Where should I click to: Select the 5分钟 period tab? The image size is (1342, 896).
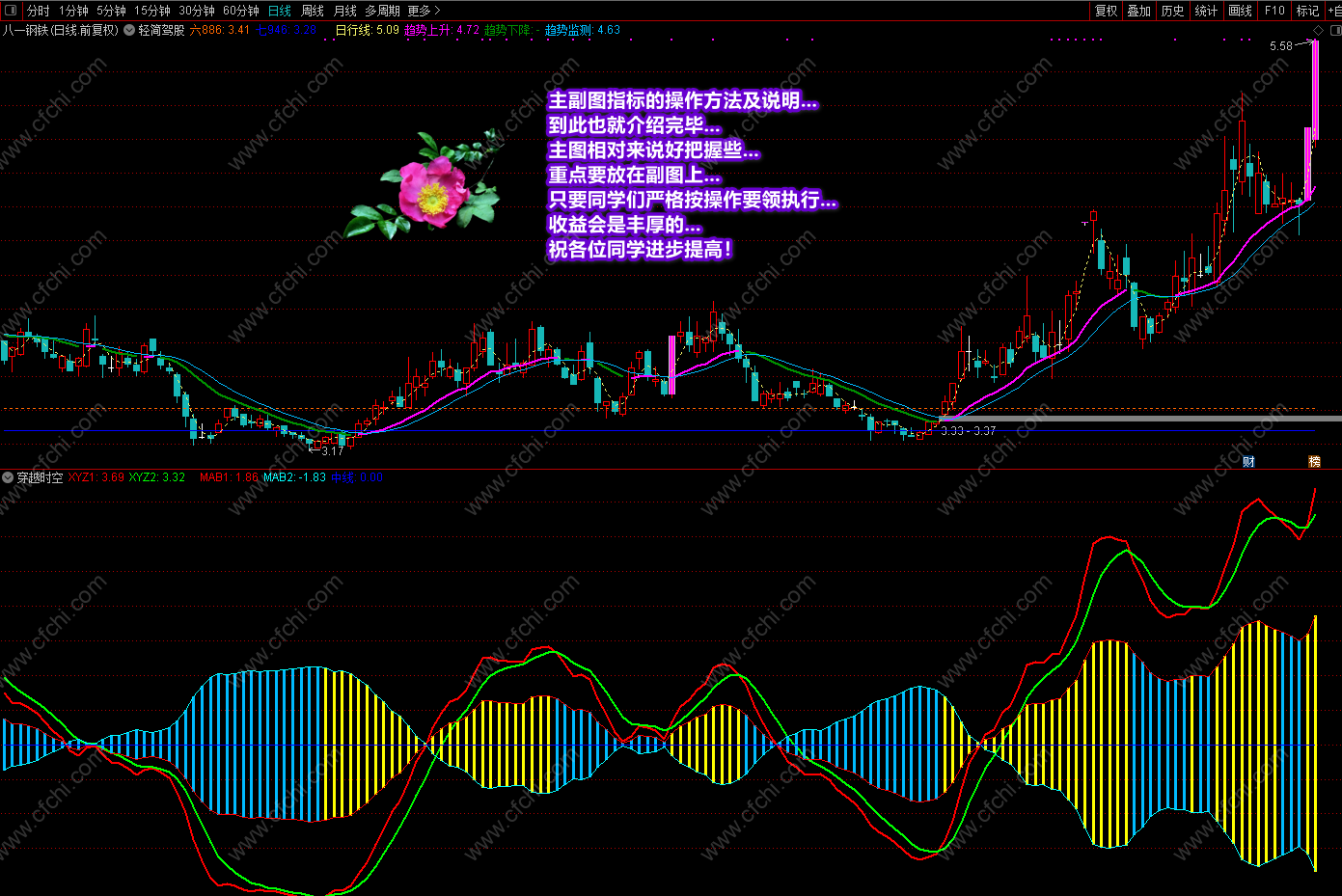point(111,11)
